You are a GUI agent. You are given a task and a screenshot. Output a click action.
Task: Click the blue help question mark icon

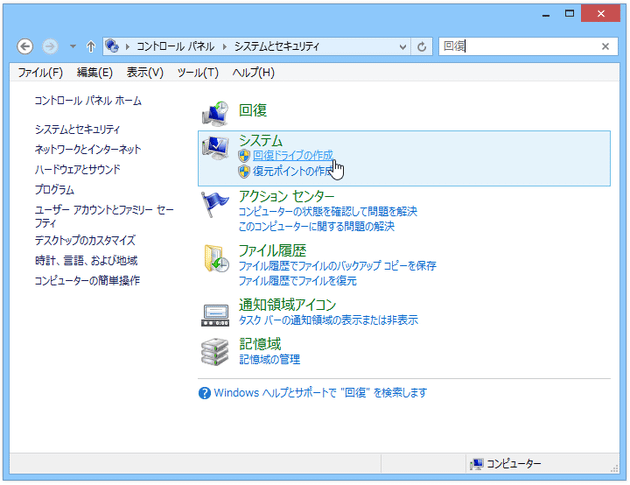[x=205, y=393]
